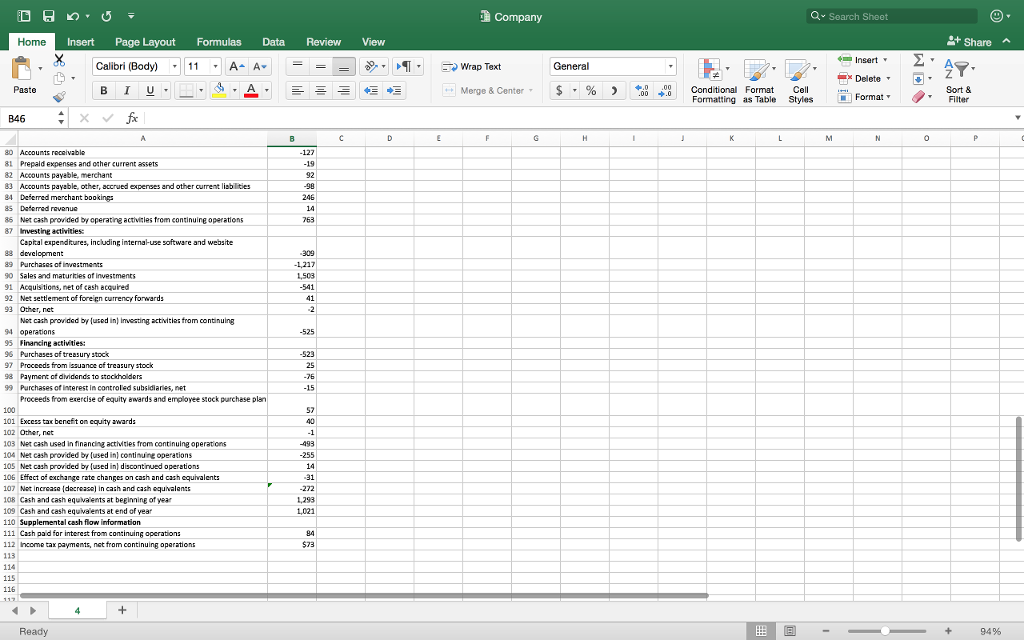Open Format as Table

point(759,80)
